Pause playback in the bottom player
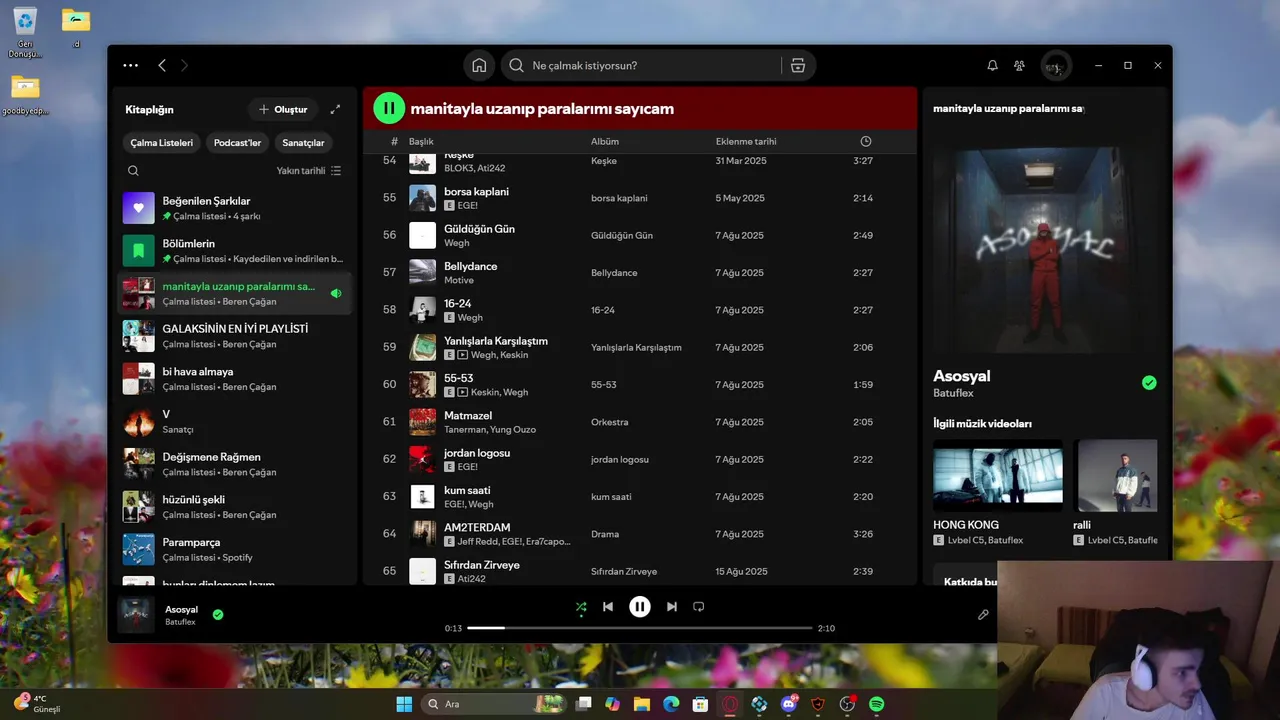Viewport: 1280px width, 720px height. click(x=640, y=606)
